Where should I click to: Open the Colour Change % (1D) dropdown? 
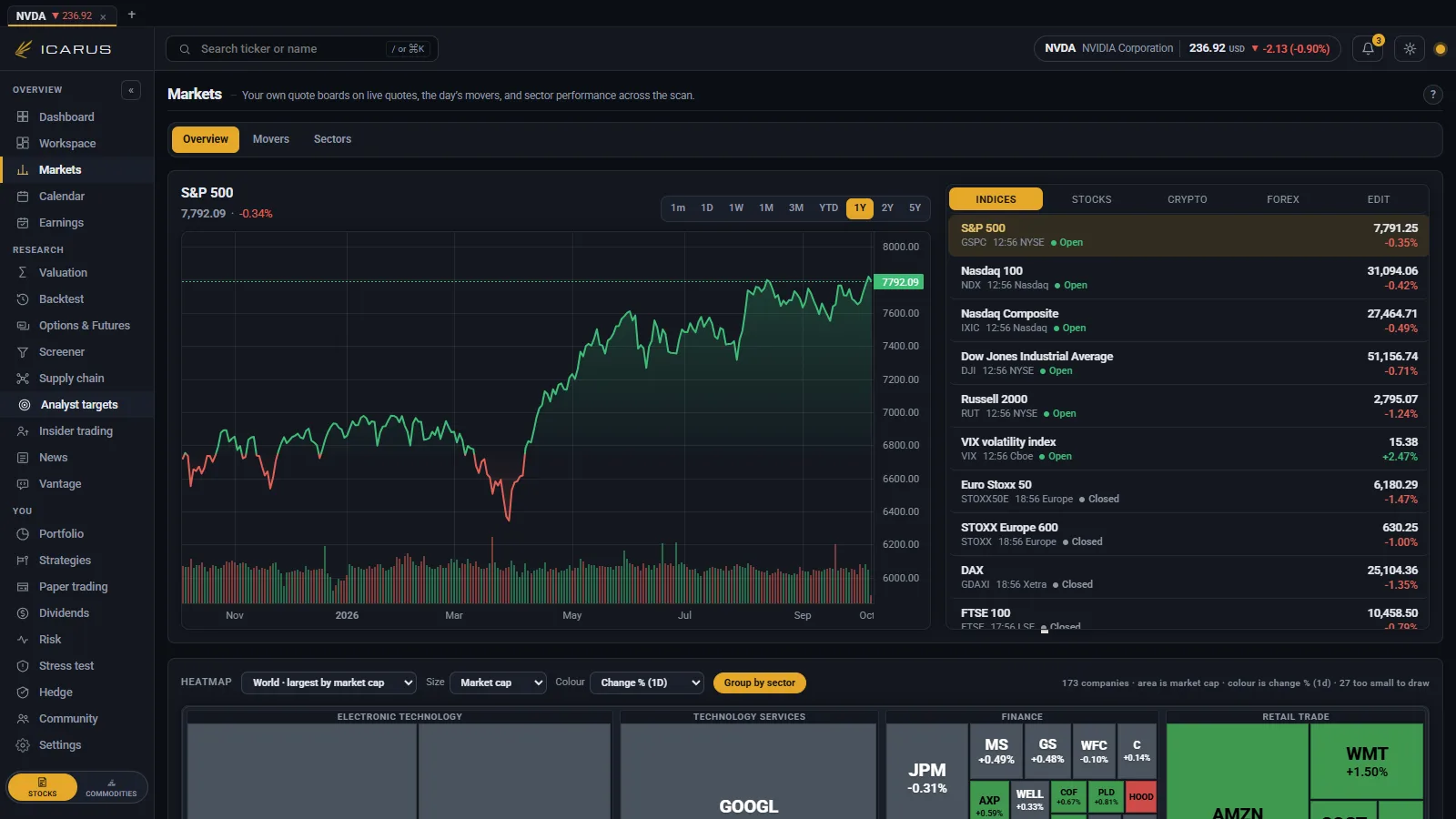647,682
